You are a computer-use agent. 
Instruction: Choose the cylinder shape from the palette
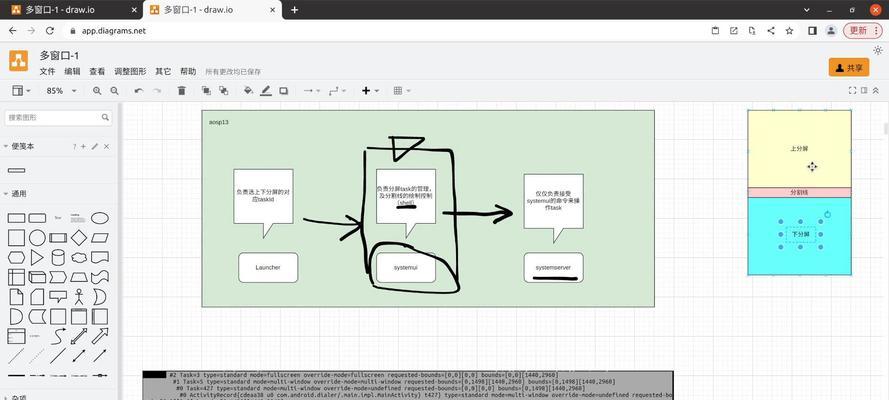[58, 258]
